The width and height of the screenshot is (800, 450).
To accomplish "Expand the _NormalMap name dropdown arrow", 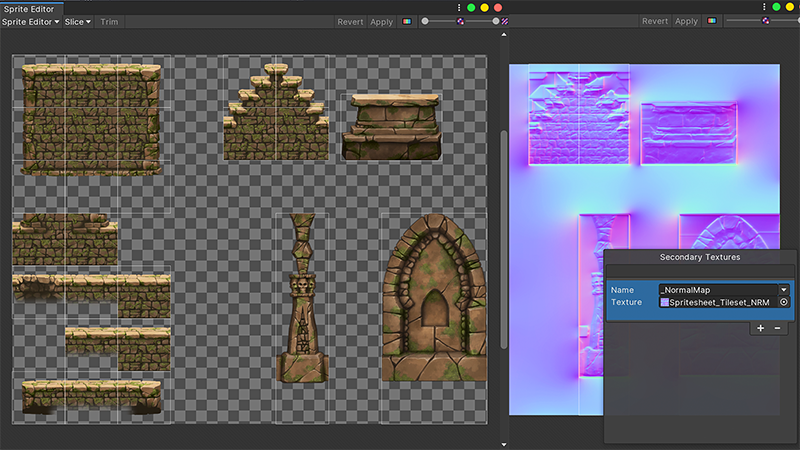I will pos(784,289).
